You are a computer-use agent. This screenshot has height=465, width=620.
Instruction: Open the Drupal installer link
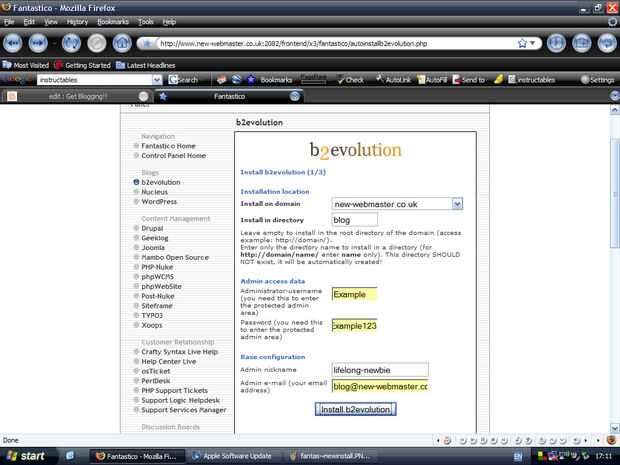(152, 228)
